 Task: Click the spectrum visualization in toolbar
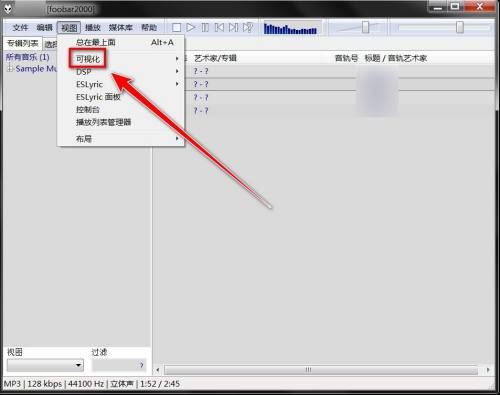(x=290, y=28)
